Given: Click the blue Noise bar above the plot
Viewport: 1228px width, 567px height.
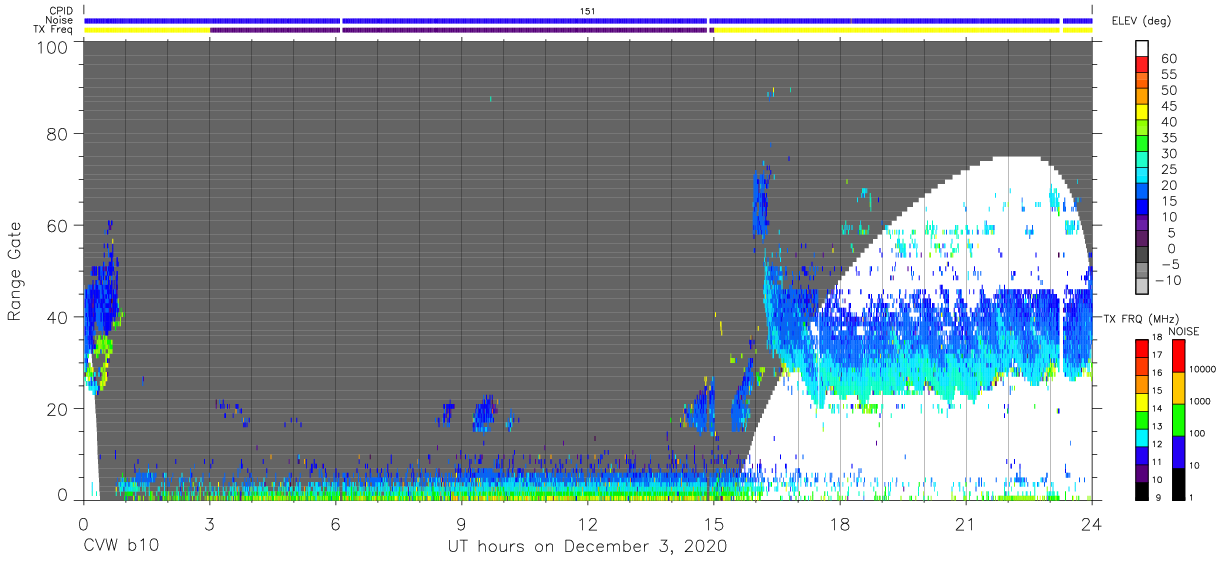Looking at the screenshot, I should click(588, 20).
